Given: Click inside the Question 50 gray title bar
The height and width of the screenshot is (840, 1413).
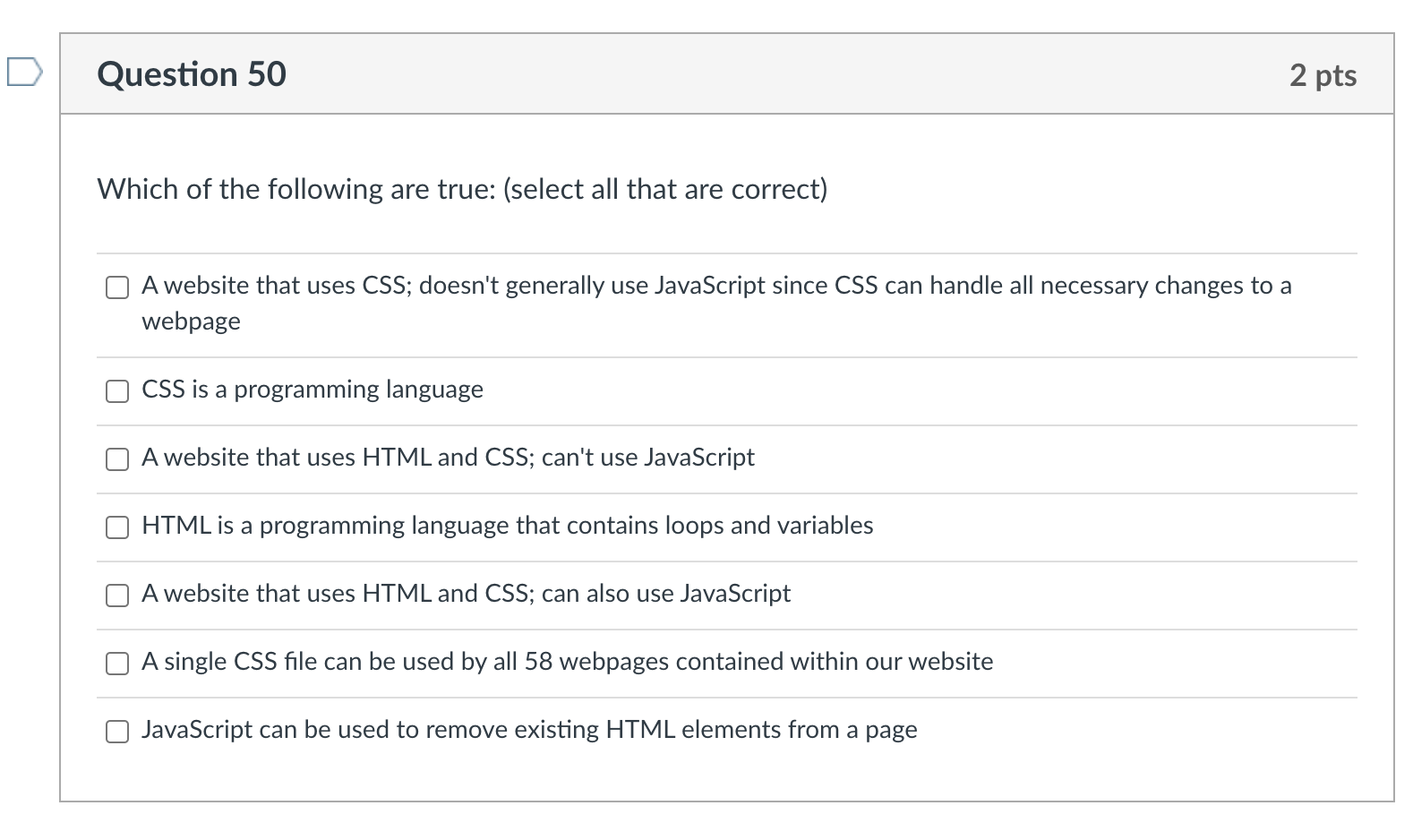Looking at the screenshot, I should tap(716, 74).
